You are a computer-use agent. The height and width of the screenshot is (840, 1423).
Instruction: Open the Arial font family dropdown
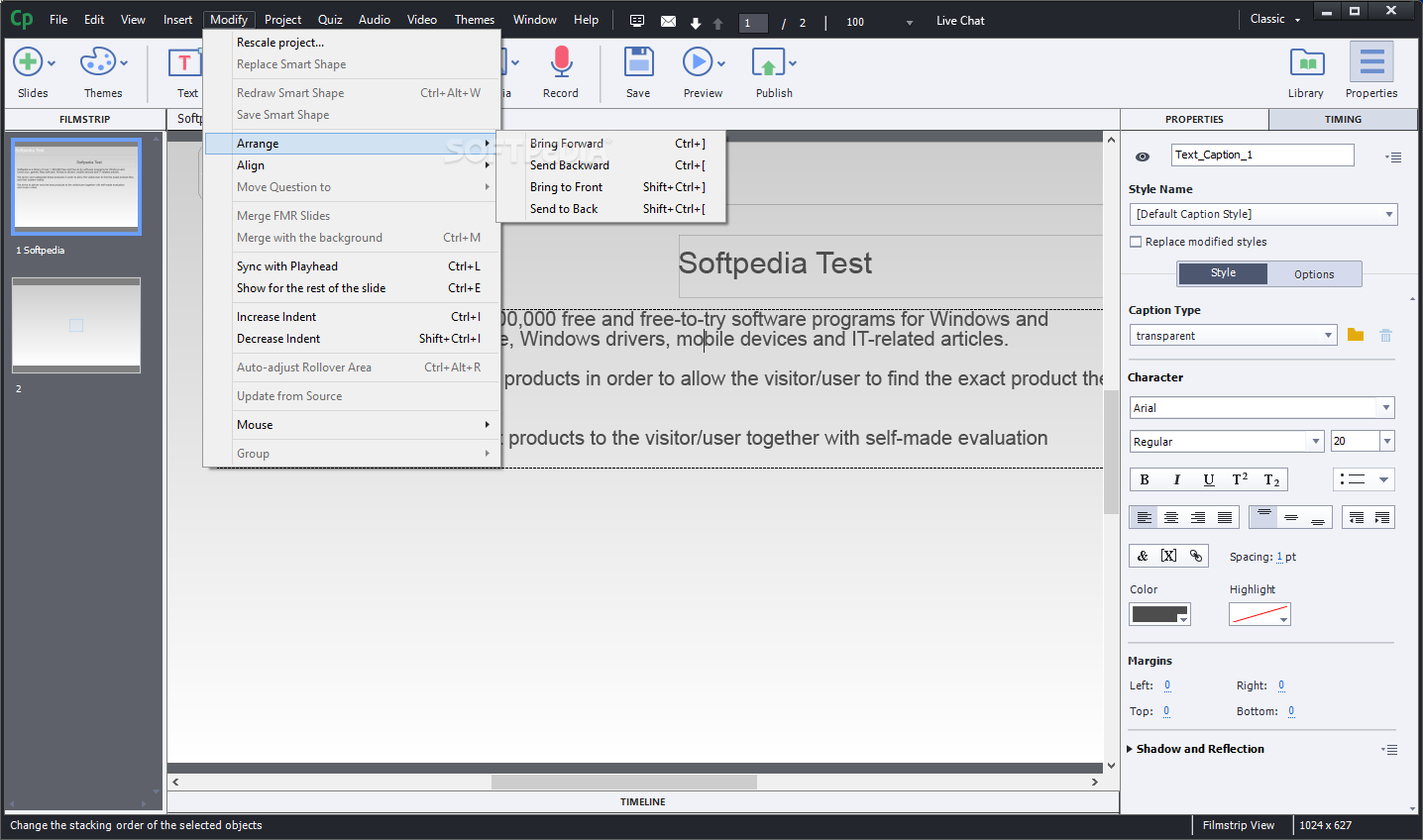1261,408
